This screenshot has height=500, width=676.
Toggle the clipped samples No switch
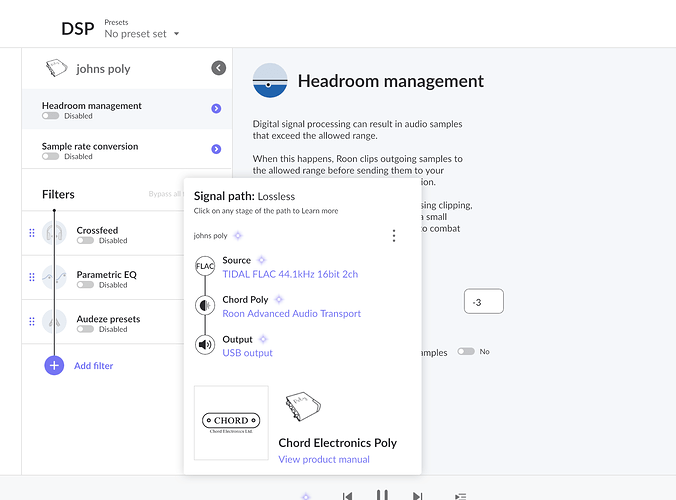coord(466,352)
